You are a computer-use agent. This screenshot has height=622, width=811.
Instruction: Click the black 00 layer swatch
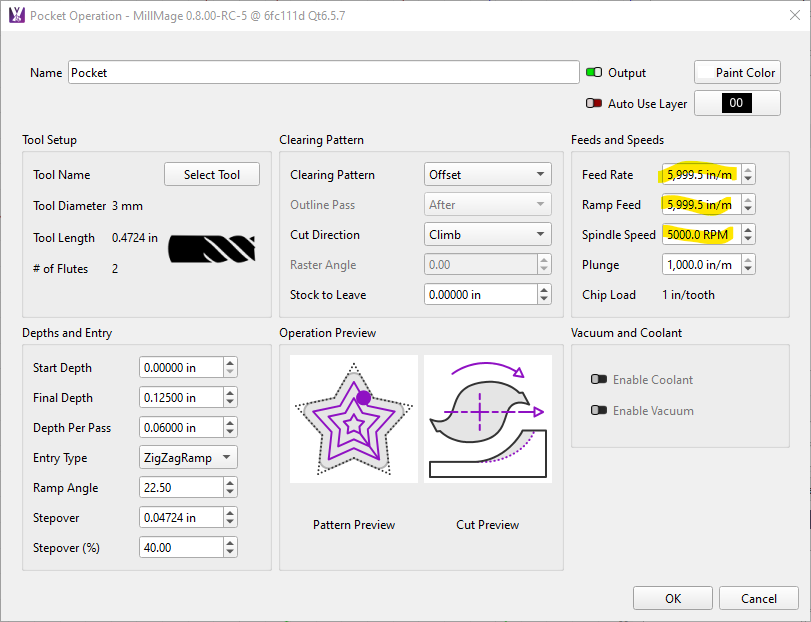737,103
